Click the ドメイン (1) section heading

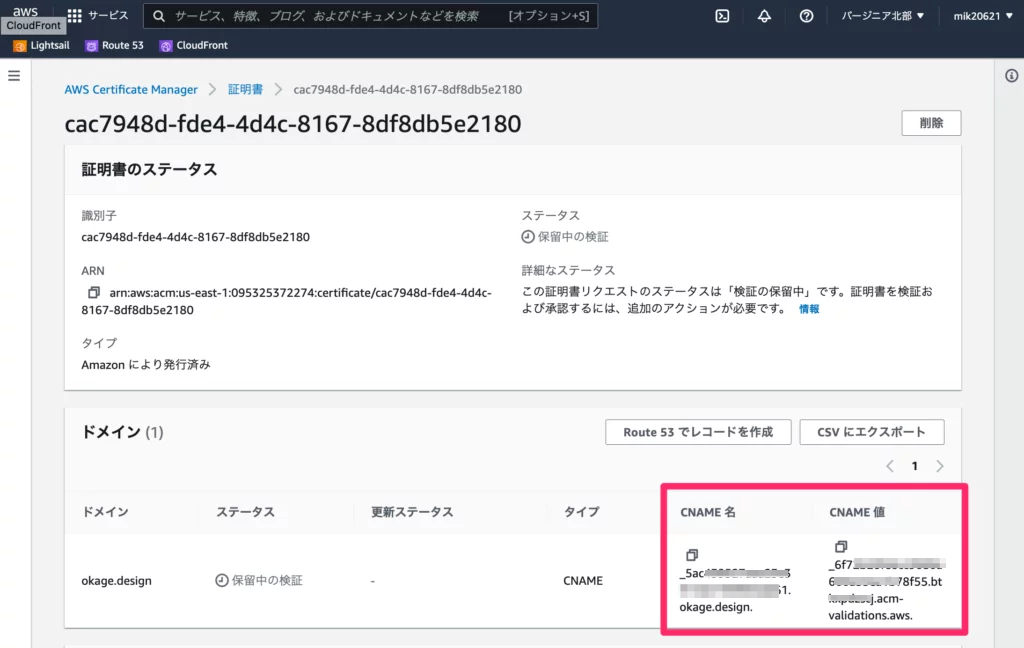tap(122, 432)
